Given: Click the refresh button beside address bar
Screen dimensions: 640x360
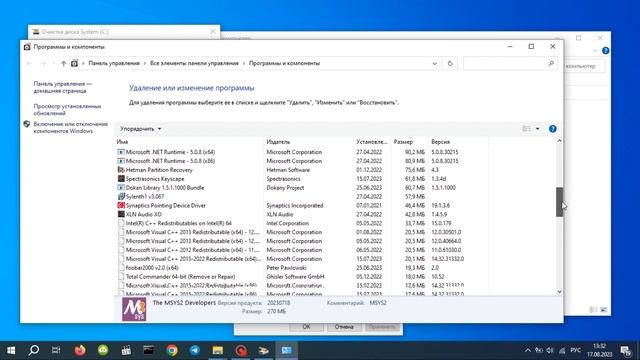Looking at the screenshot, I should pos(450,63).
